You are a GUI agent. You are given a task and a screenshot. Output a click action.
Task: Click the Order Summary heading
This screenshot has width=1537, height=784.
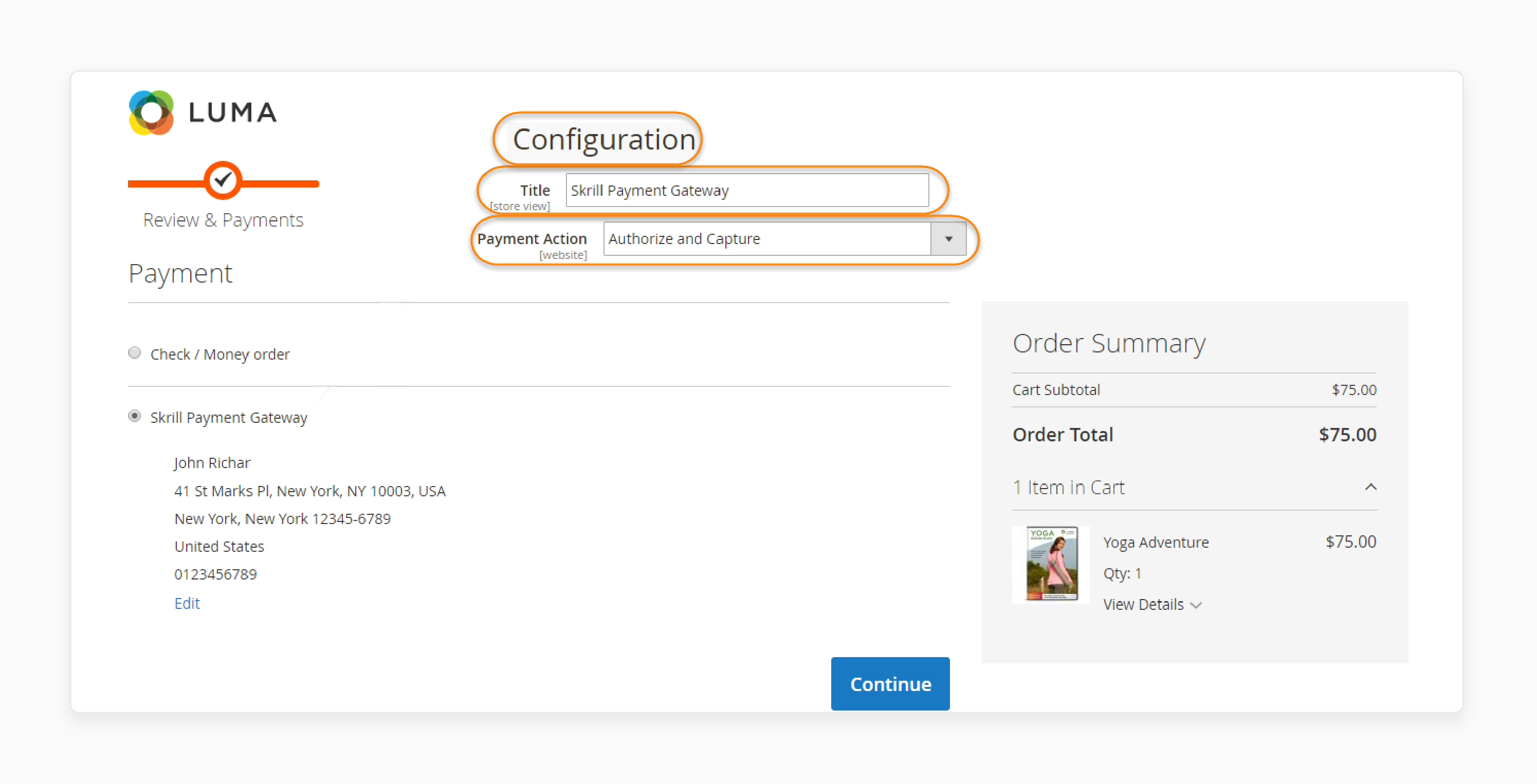(1109, 343)
